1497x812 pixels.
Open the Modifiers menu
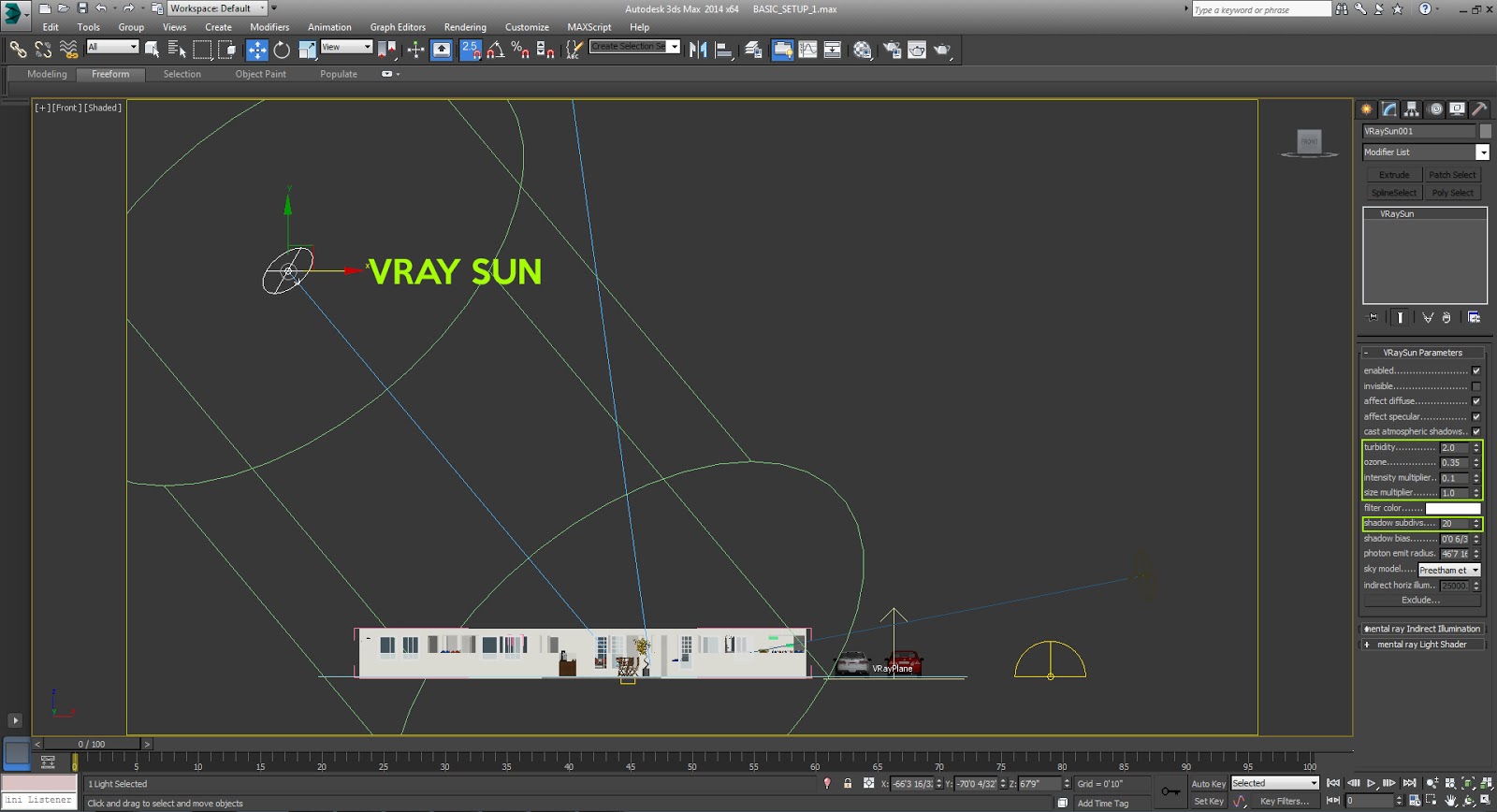click(269, 27)
